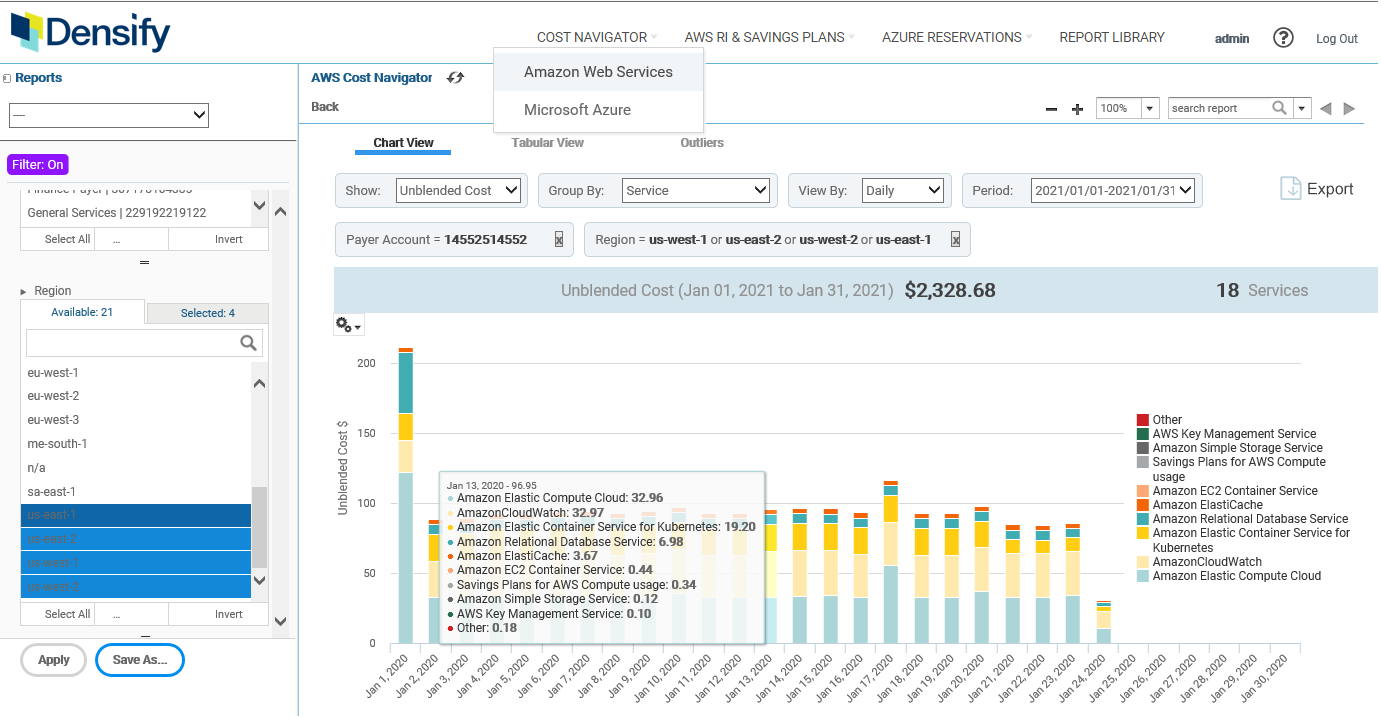Open the Group By Service dropdown
Image resolution: width=1381 pixels, height=717 pixels.
tap(695, 190)
